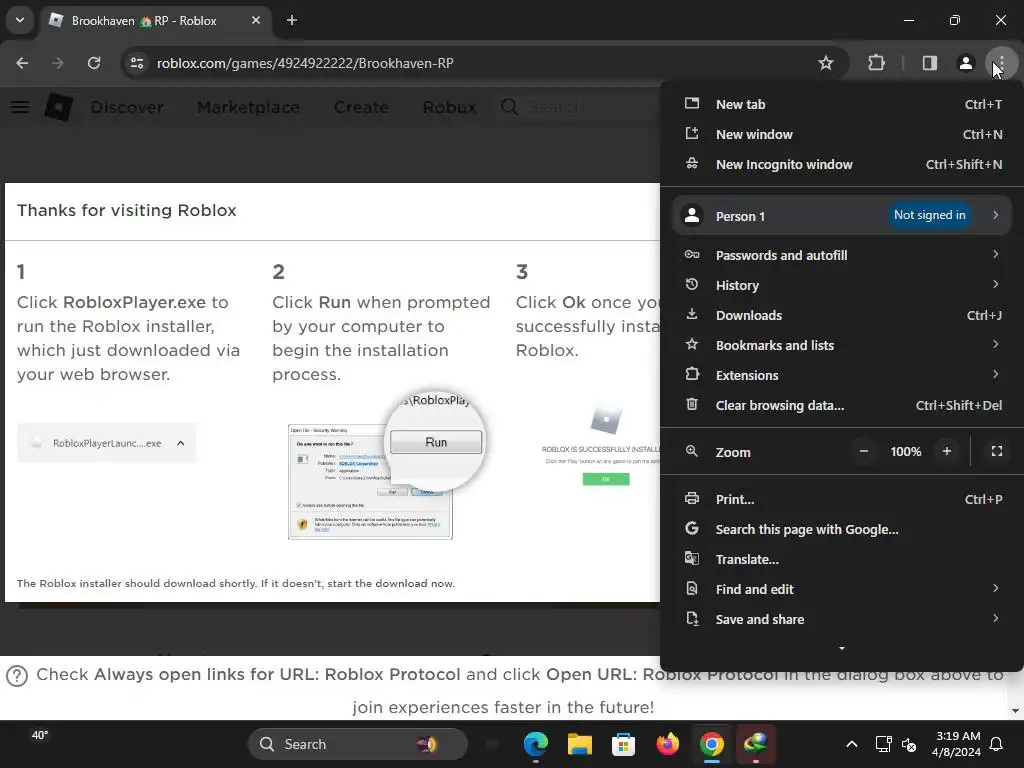Click the three-dot Chrome menu button
The height and width of the screenshot is (768, 1024).
pos(1001,63)
